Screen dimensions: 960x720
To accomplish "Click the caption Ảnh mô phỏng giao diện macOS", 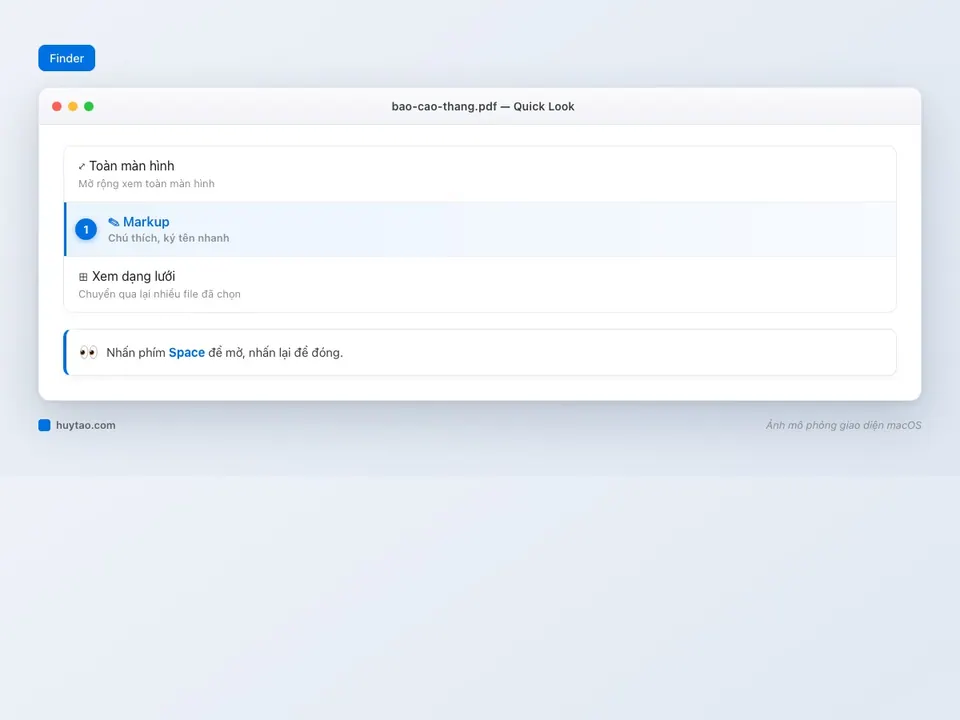I will point(843,425).
